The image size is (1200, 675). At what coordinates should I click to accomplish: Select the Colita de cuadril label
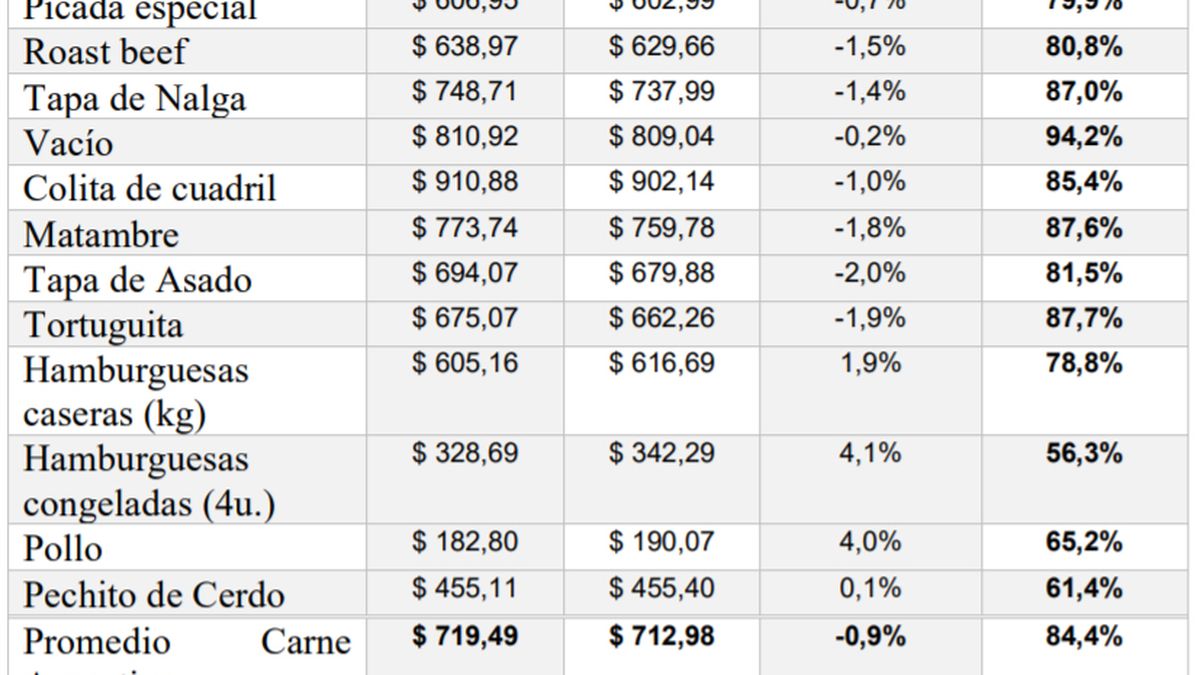point(150,189)
